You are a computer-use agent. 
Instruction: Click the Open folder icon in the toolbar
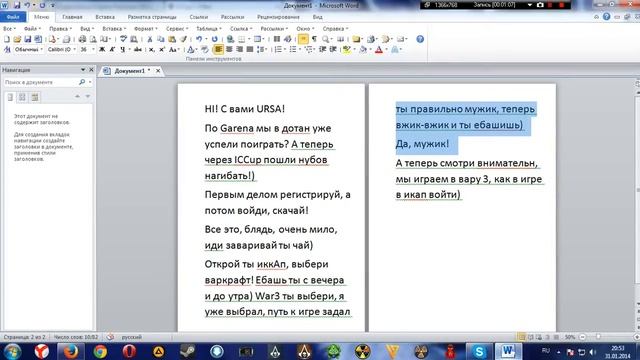[17, 39]
